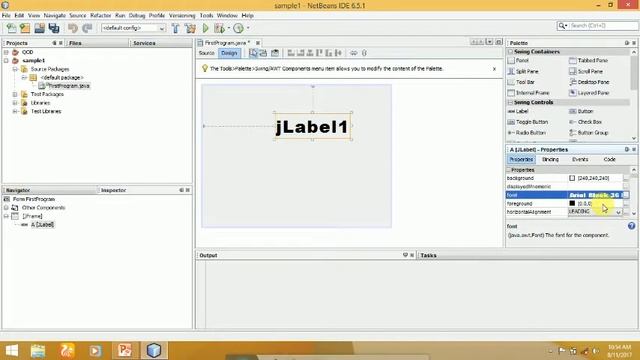Pick the Button Group component in Palette
The image size is (640, 360).
tap(589, 133)
